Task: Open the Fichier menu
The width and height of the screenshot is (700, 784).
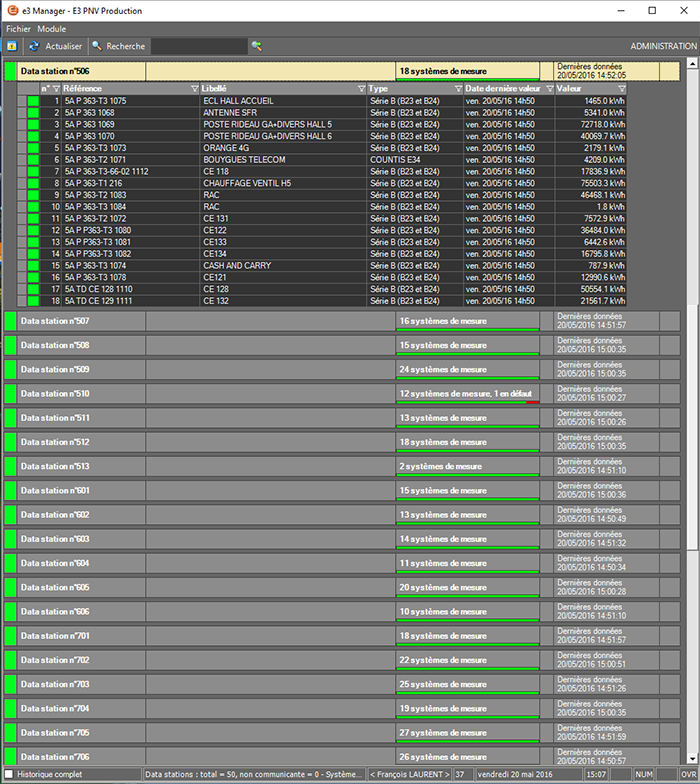Action: click(x=19, y=29)
